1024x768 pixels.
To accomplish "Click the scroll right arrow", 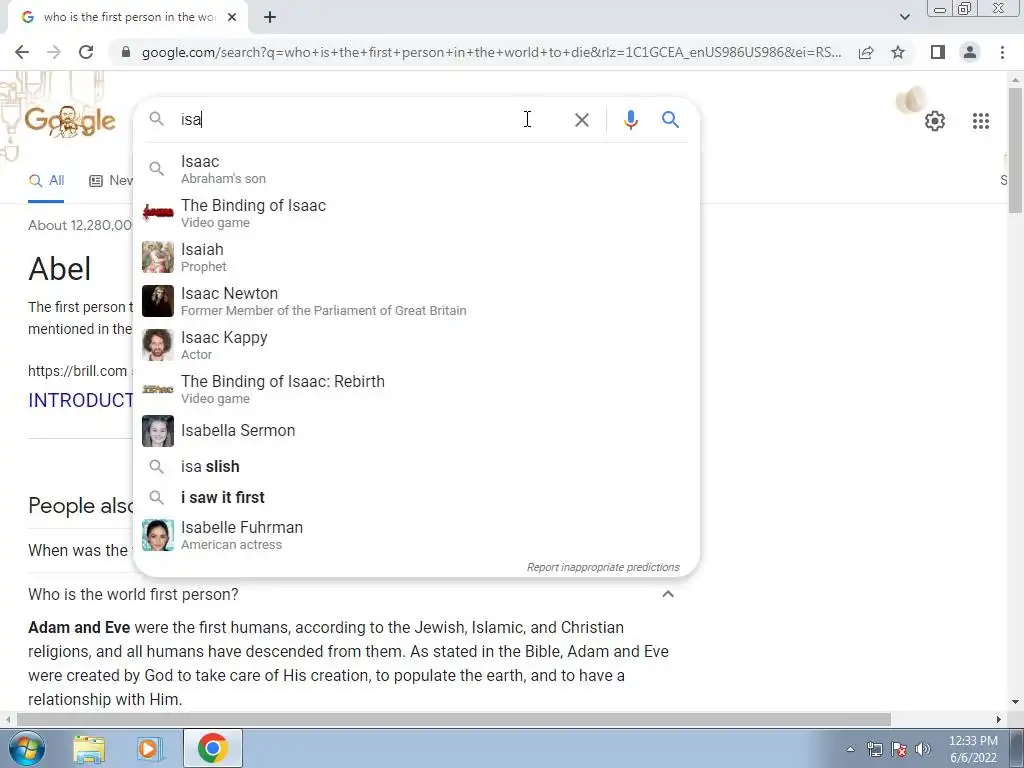I will (999, 719).
